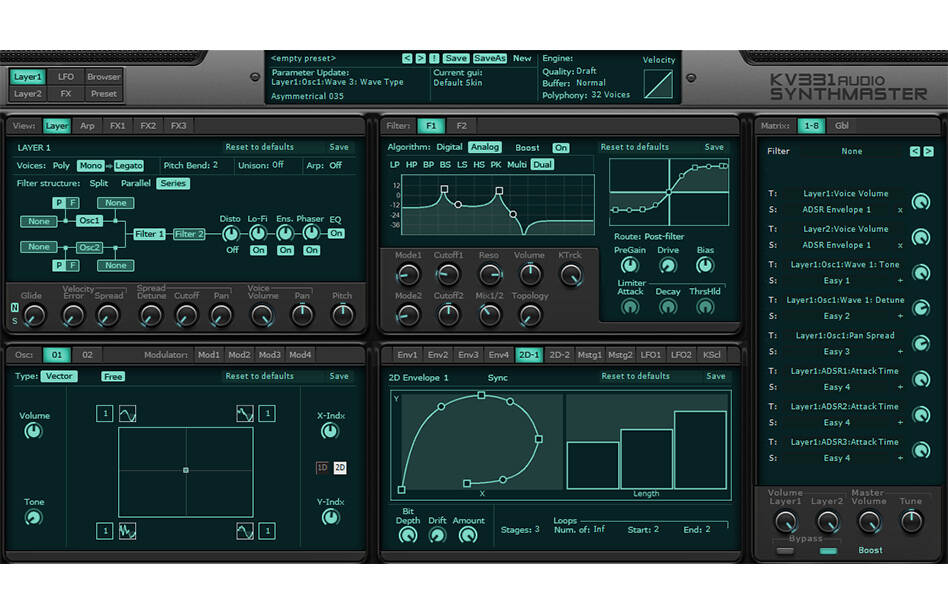Switch to the F2 filter tab
Image resolution: width=948 pixels, height=608 pixels.
461,126
